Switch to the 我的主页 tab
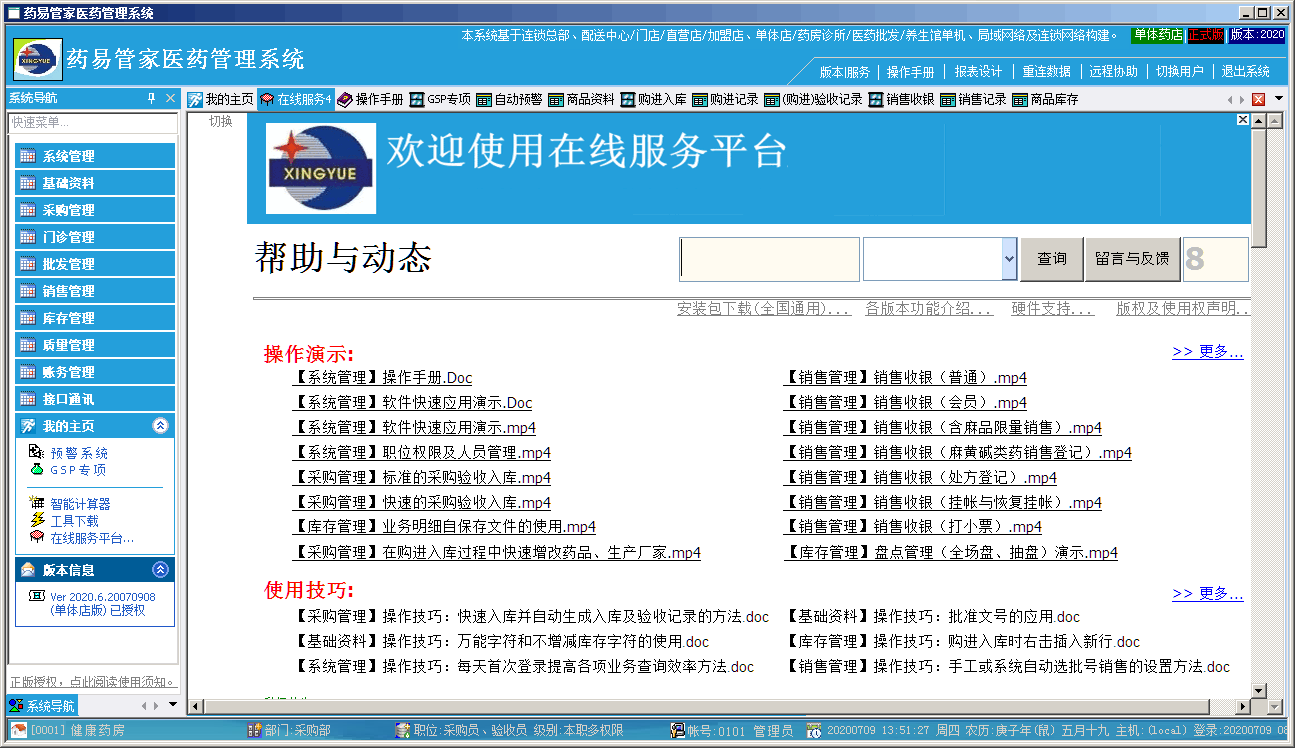Image resolution: width=1295 pixels, height=748 pixels. click(x=221, y=99)
